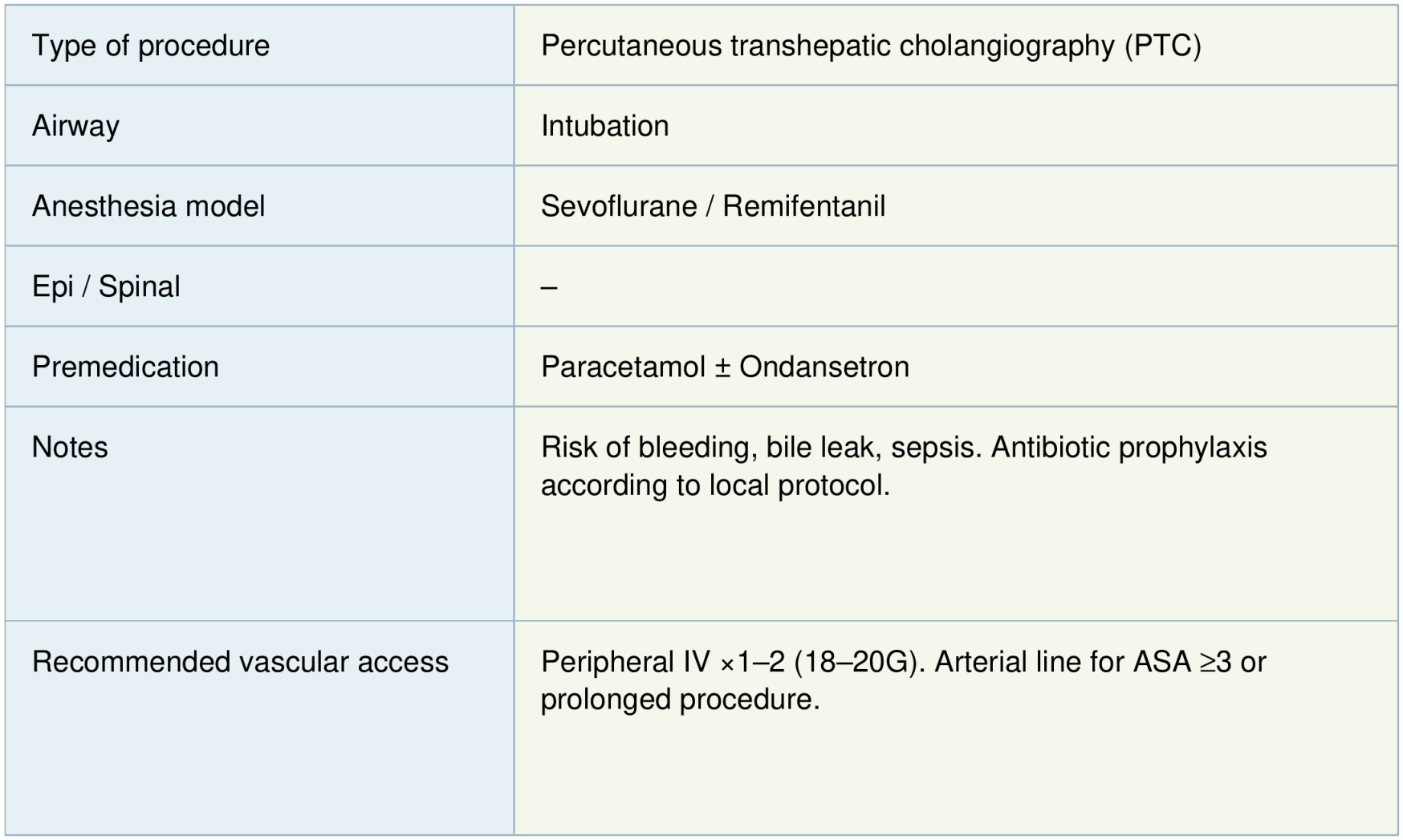Click the dash value in Epi / Spinal row
Image resolution: width=1403 pixels, height=840 pixels.
coord(549,287)
